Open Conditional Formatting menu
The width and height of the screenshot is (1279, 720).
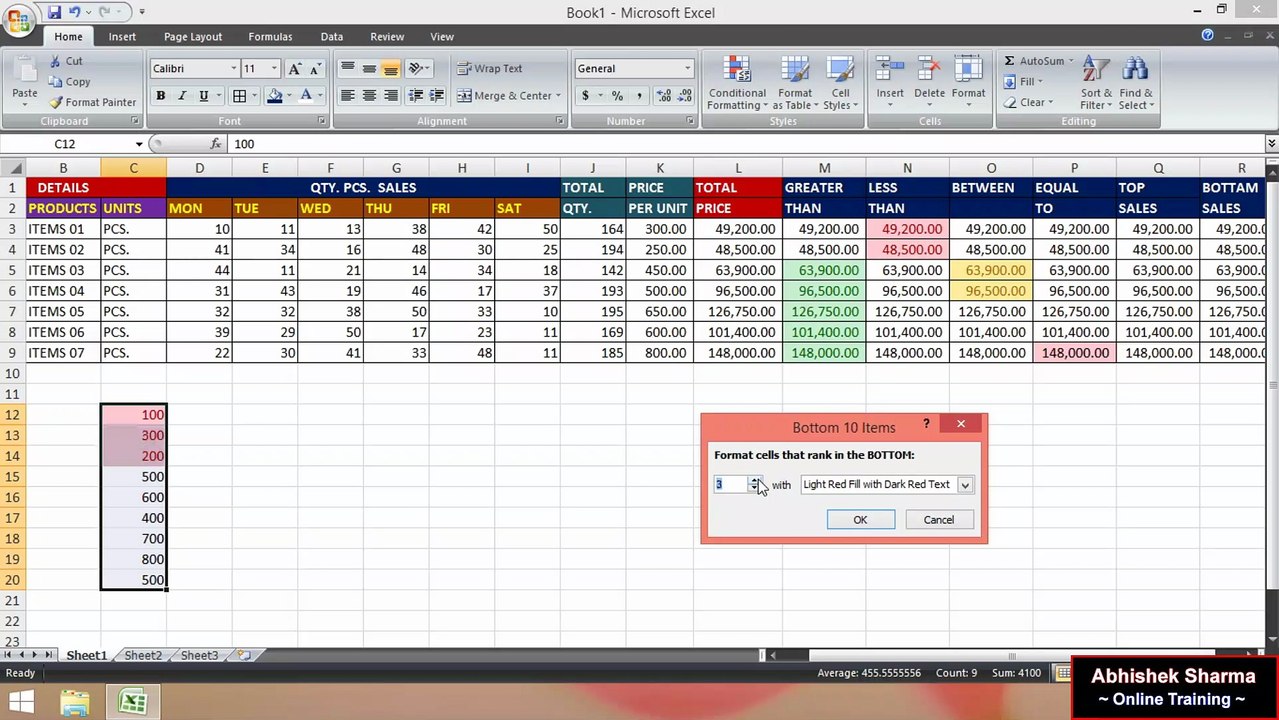[x=737, y=83]
